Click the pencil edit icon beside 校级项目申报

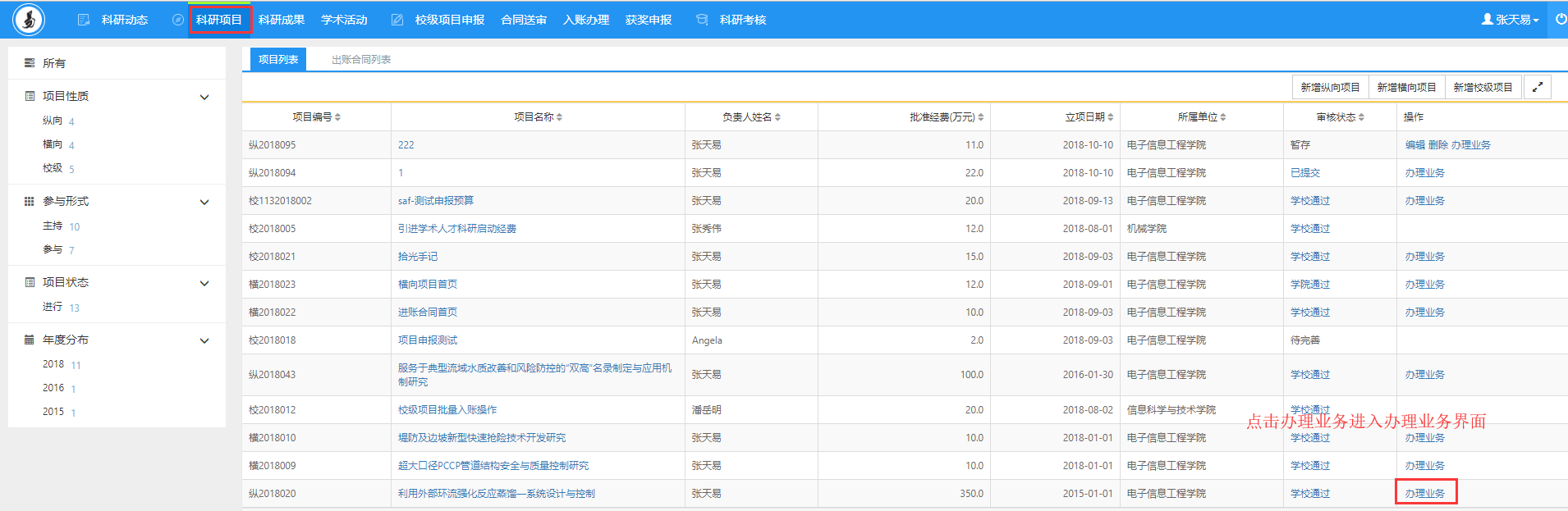coord(397,20)
